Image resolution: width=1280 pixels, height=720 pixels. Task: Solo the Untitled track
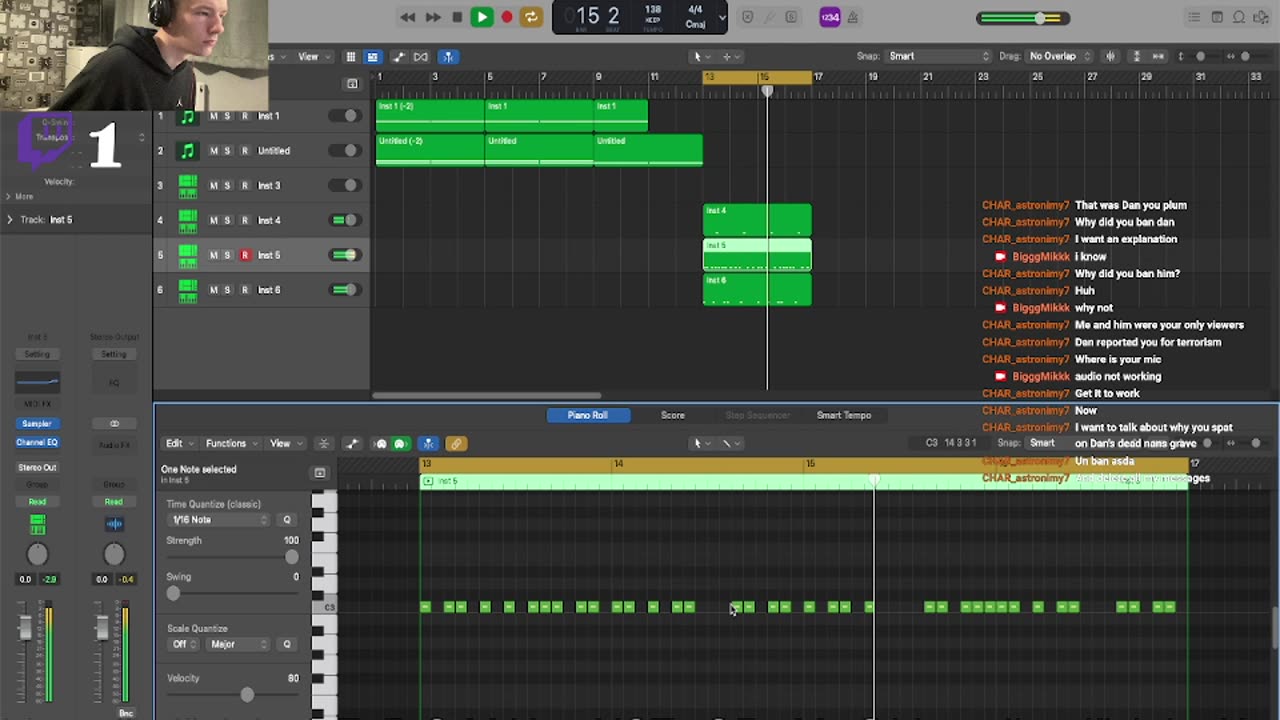tap(227, 151)
